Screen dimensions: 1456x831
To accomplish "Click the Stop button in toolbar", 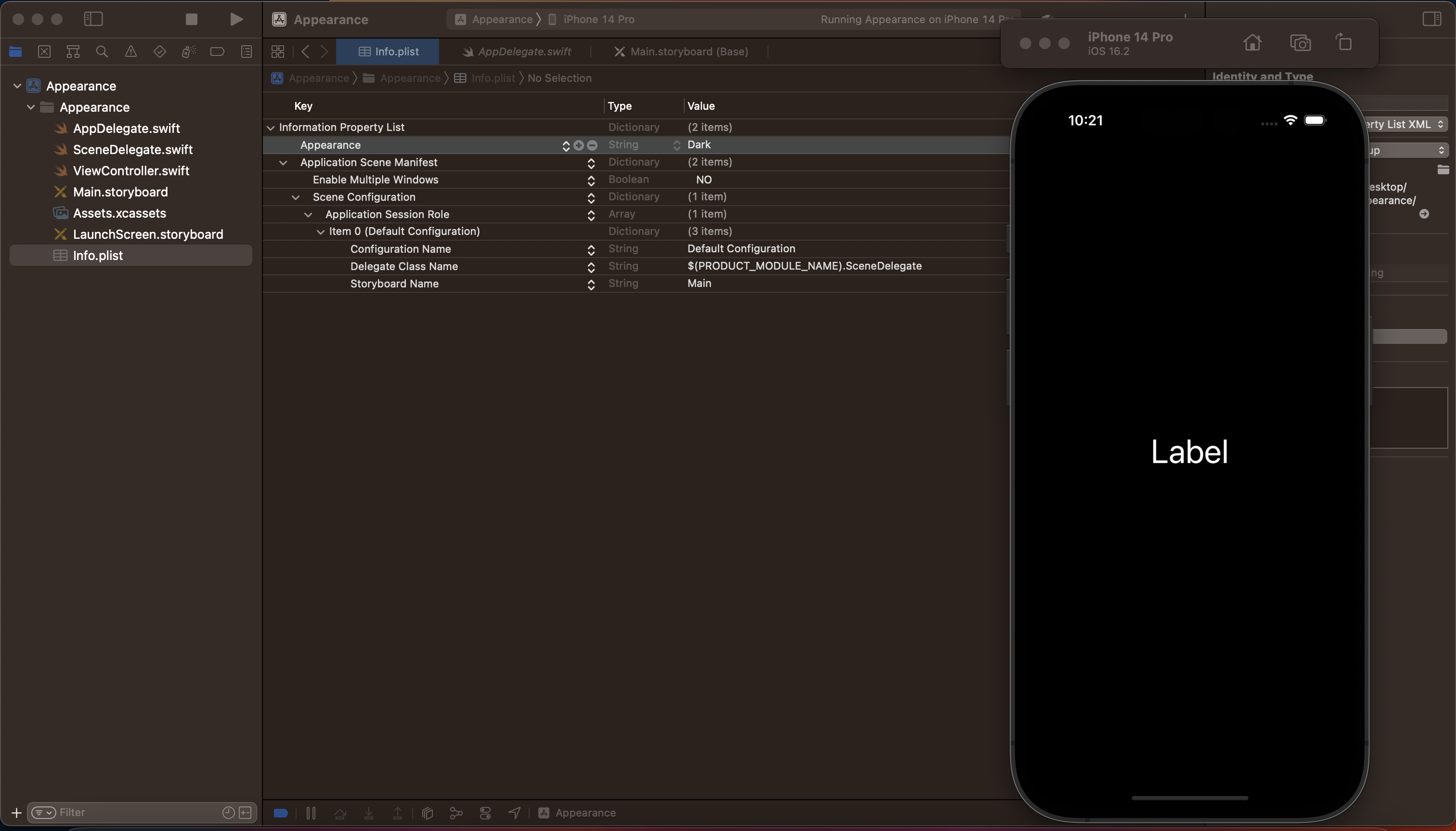I will pyautogui.click(x=192, y=19).
